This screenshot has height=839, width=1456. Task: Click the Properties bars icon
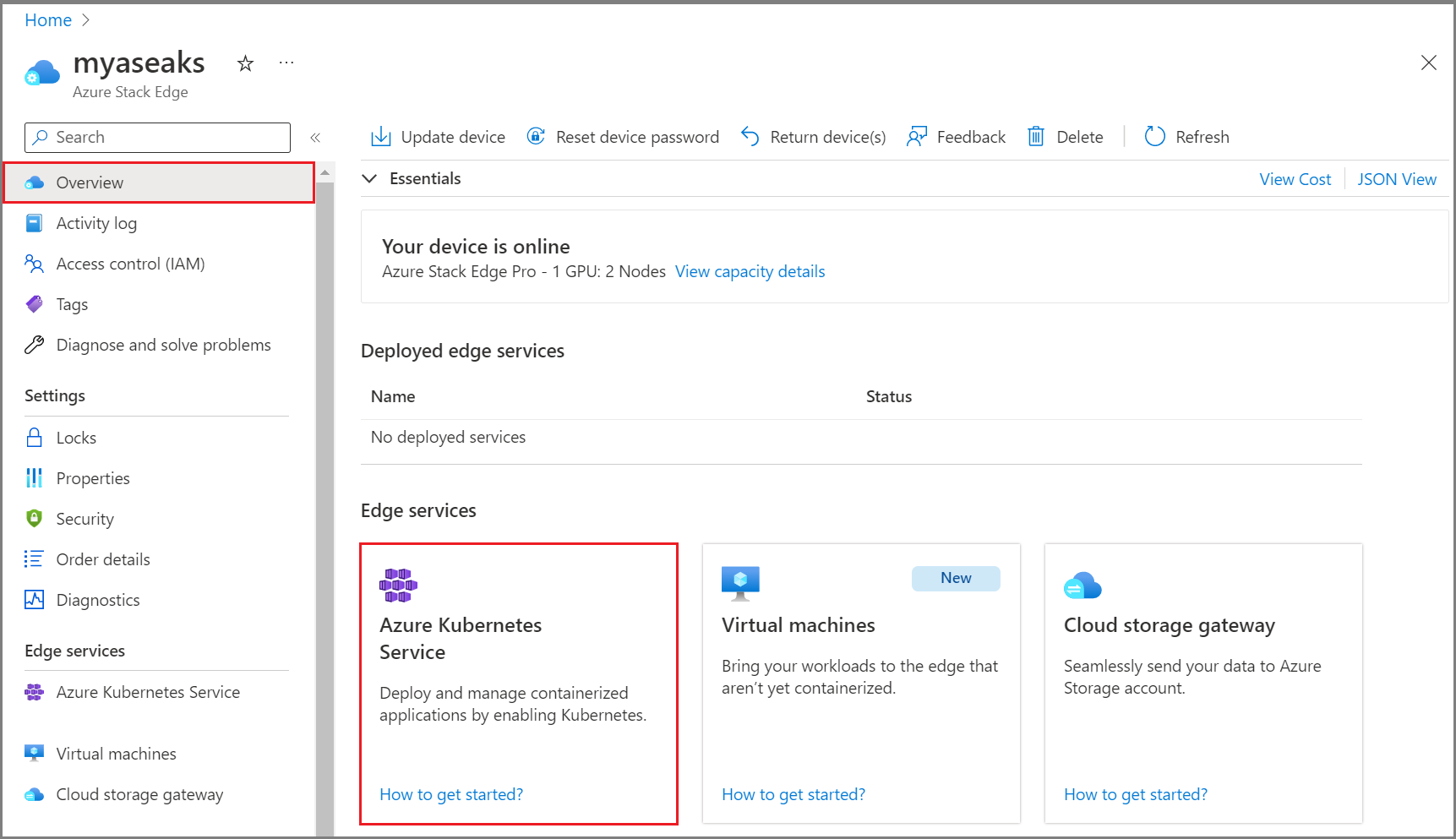[35, 478]
